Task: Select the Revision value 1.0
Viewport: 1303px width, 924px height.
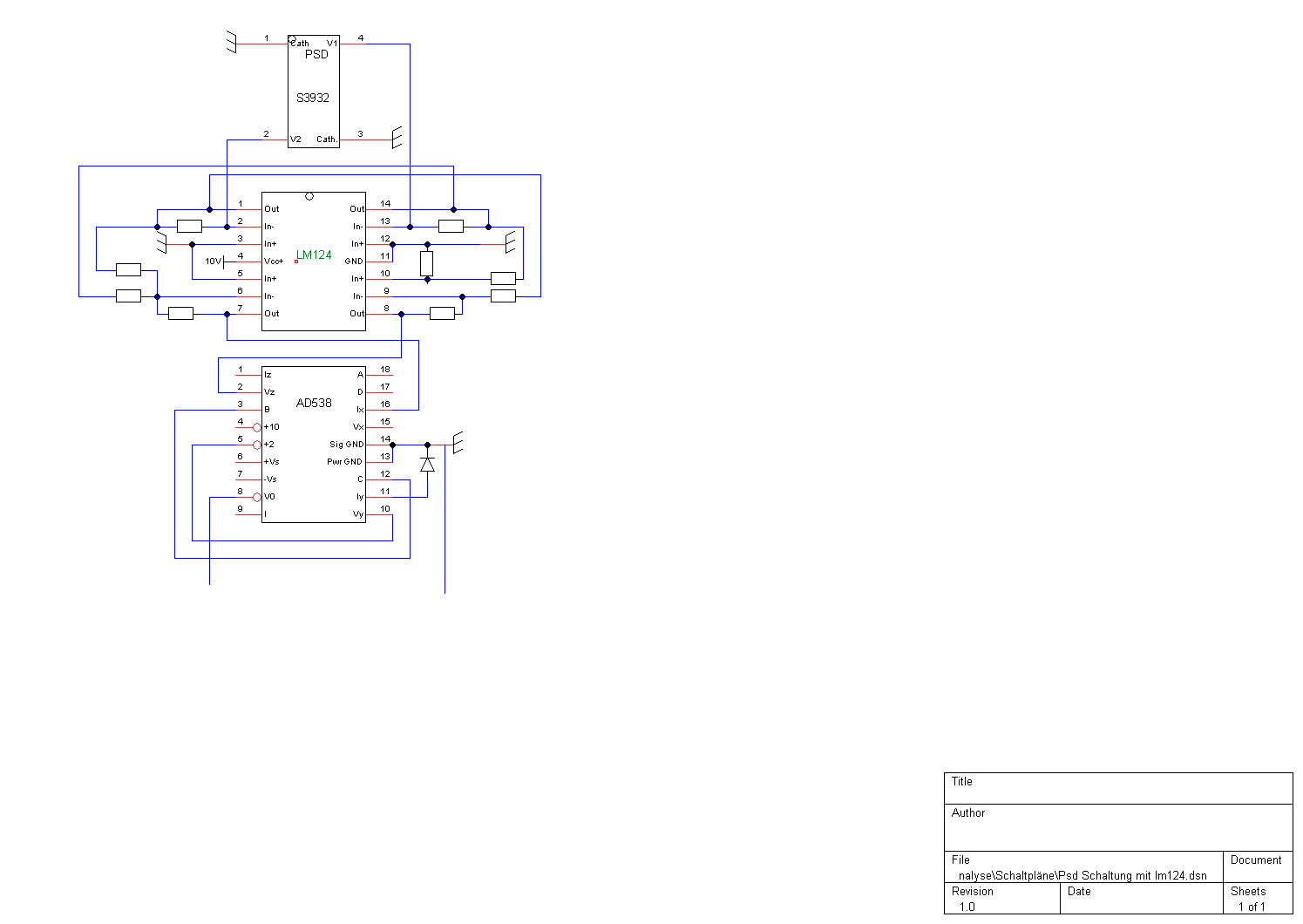Action: tap(967, 907)
